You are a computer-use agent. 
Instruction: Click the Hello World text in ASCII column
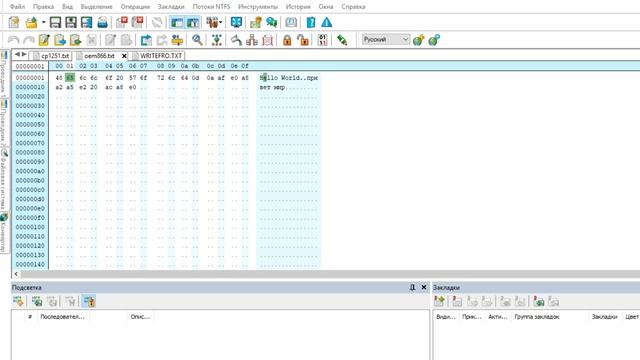tap(280, 78)
